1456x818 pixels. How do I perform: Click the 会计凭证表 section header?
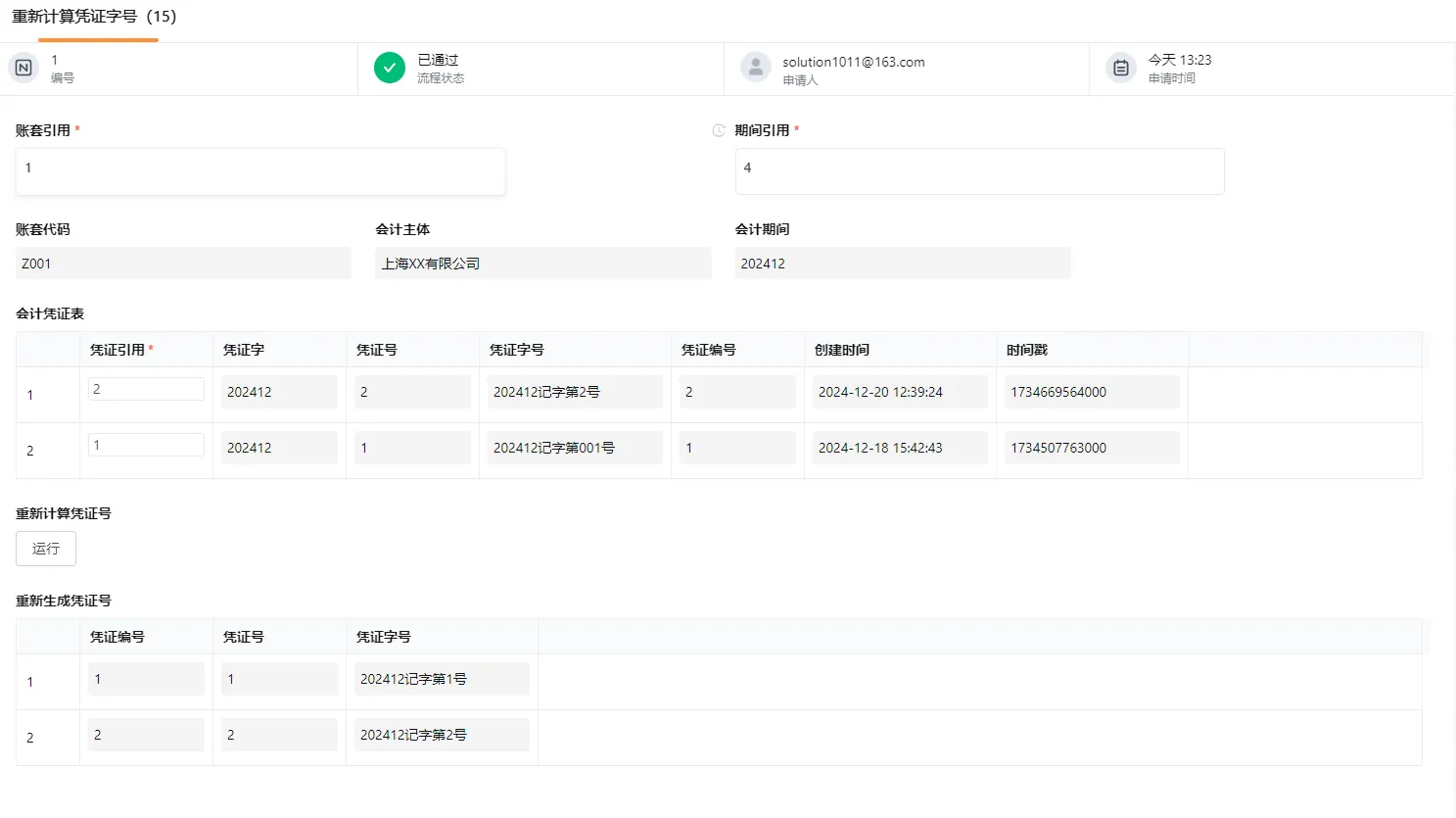click(x=49, y=313)
